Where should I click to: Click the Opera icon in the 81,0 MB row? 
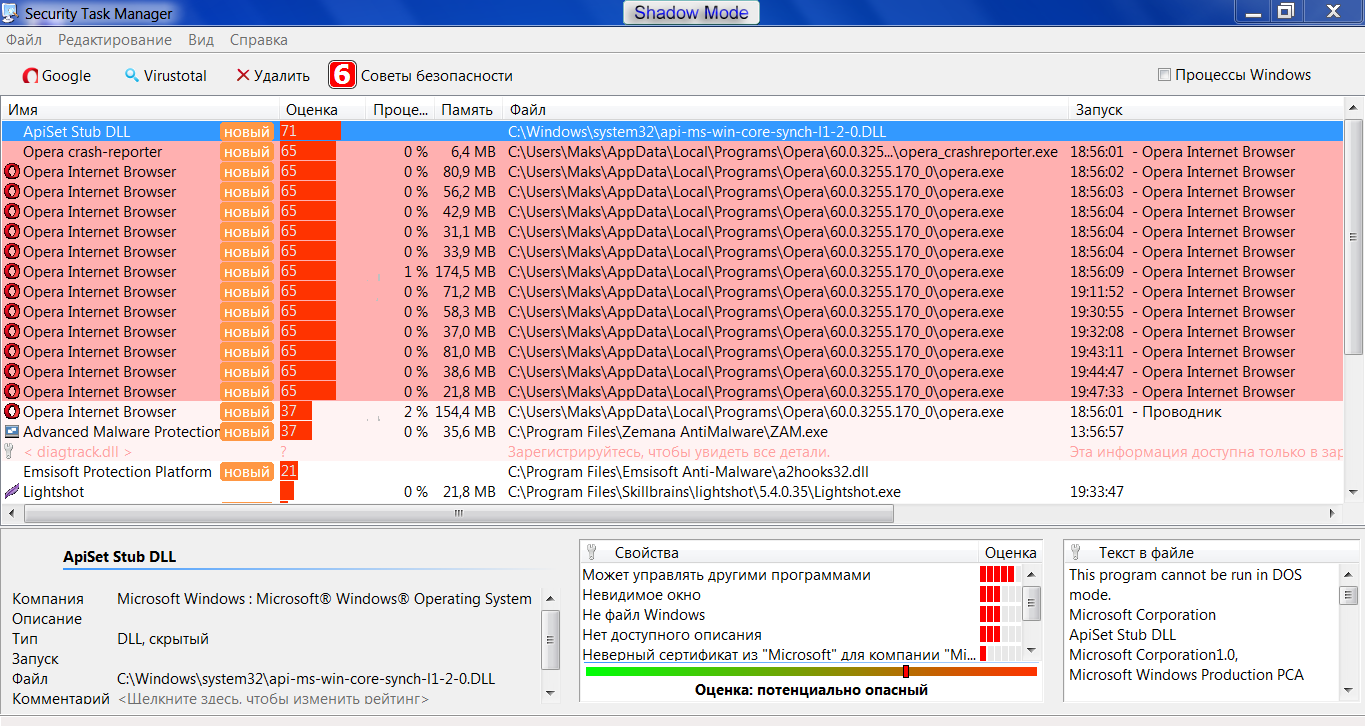[12, 352]
